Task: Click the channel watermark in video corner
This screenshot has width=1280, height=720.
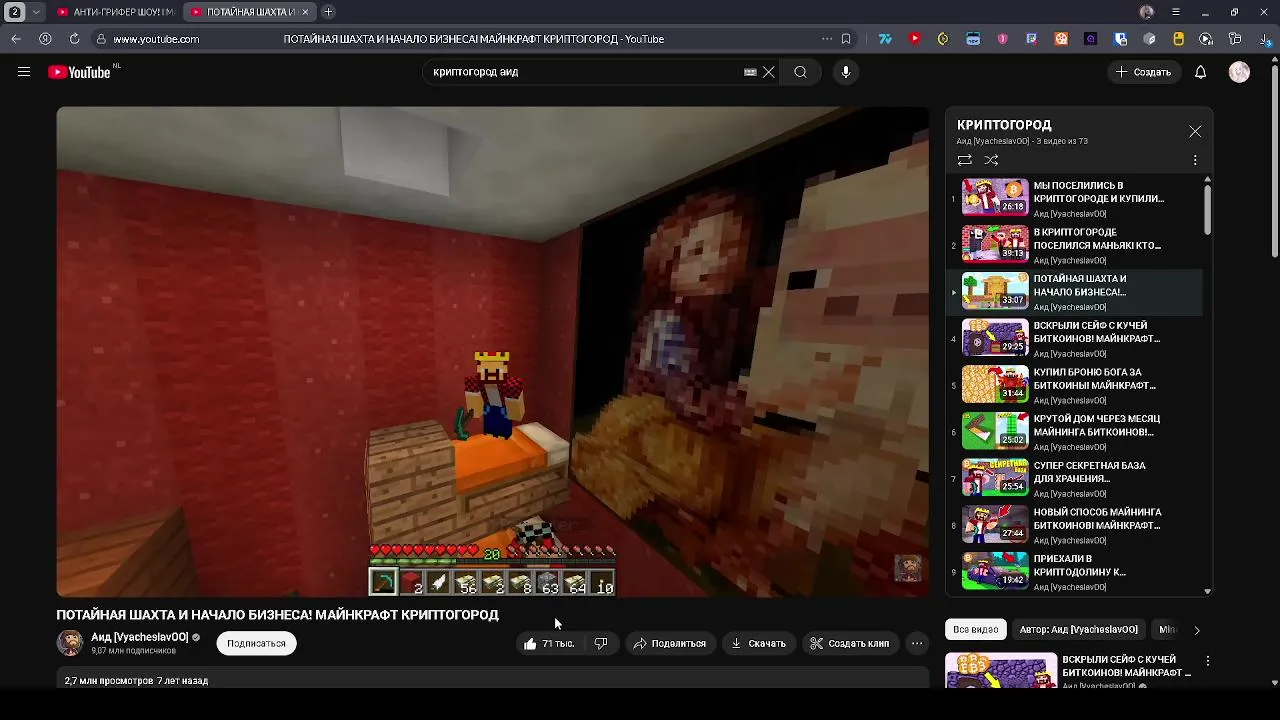Action: click(x=908, y=568)
